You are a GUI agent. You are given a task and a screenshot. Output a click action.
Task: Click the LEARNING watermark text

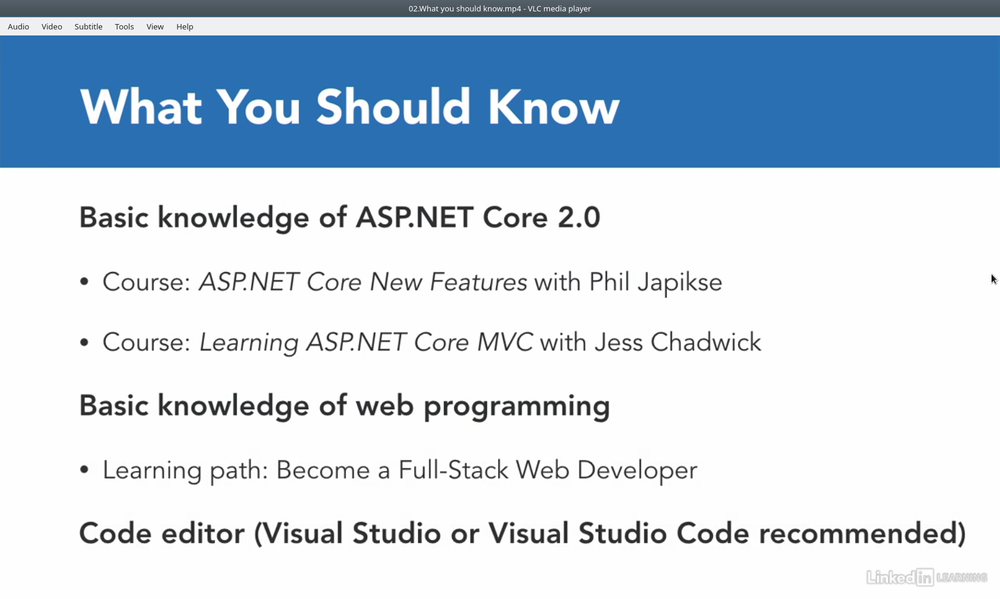click(962, 577)
